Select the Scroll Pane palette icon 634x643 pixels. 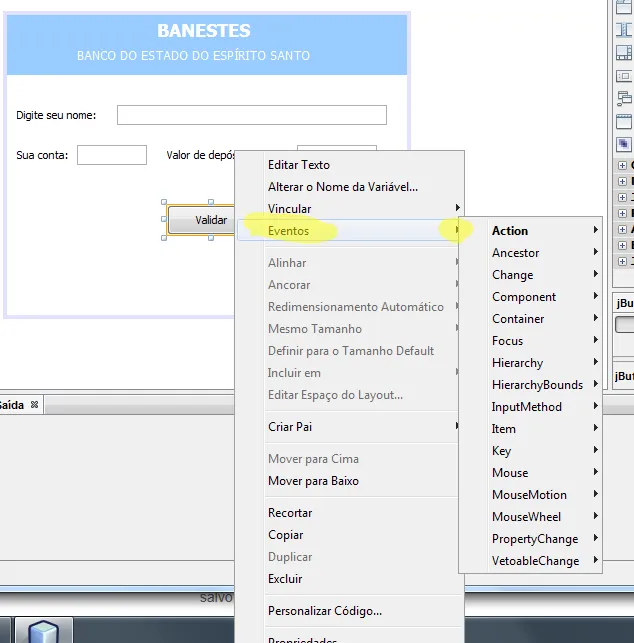pos(624,53)
